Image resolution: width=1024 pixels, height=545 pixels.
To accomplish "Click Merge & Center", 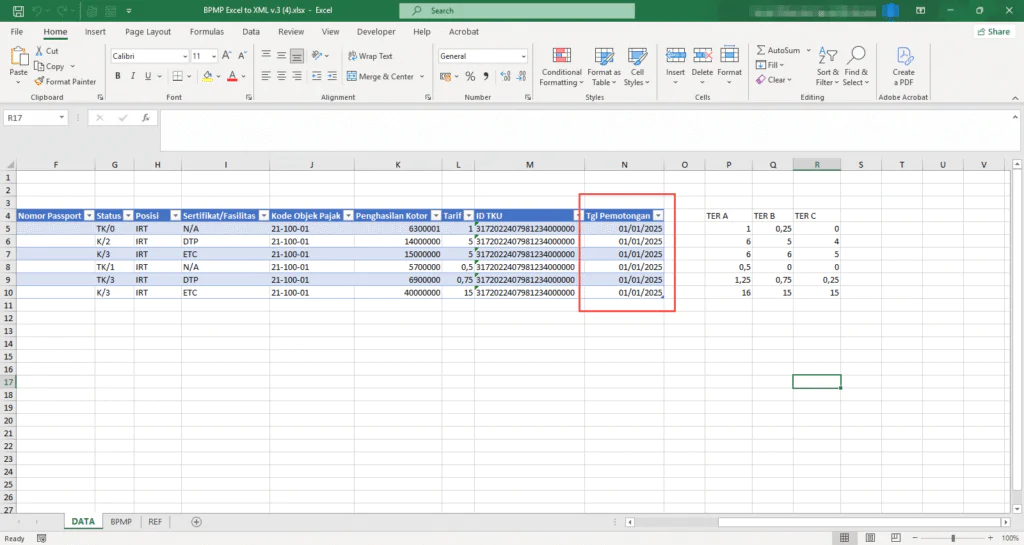I will click(381, 76).
